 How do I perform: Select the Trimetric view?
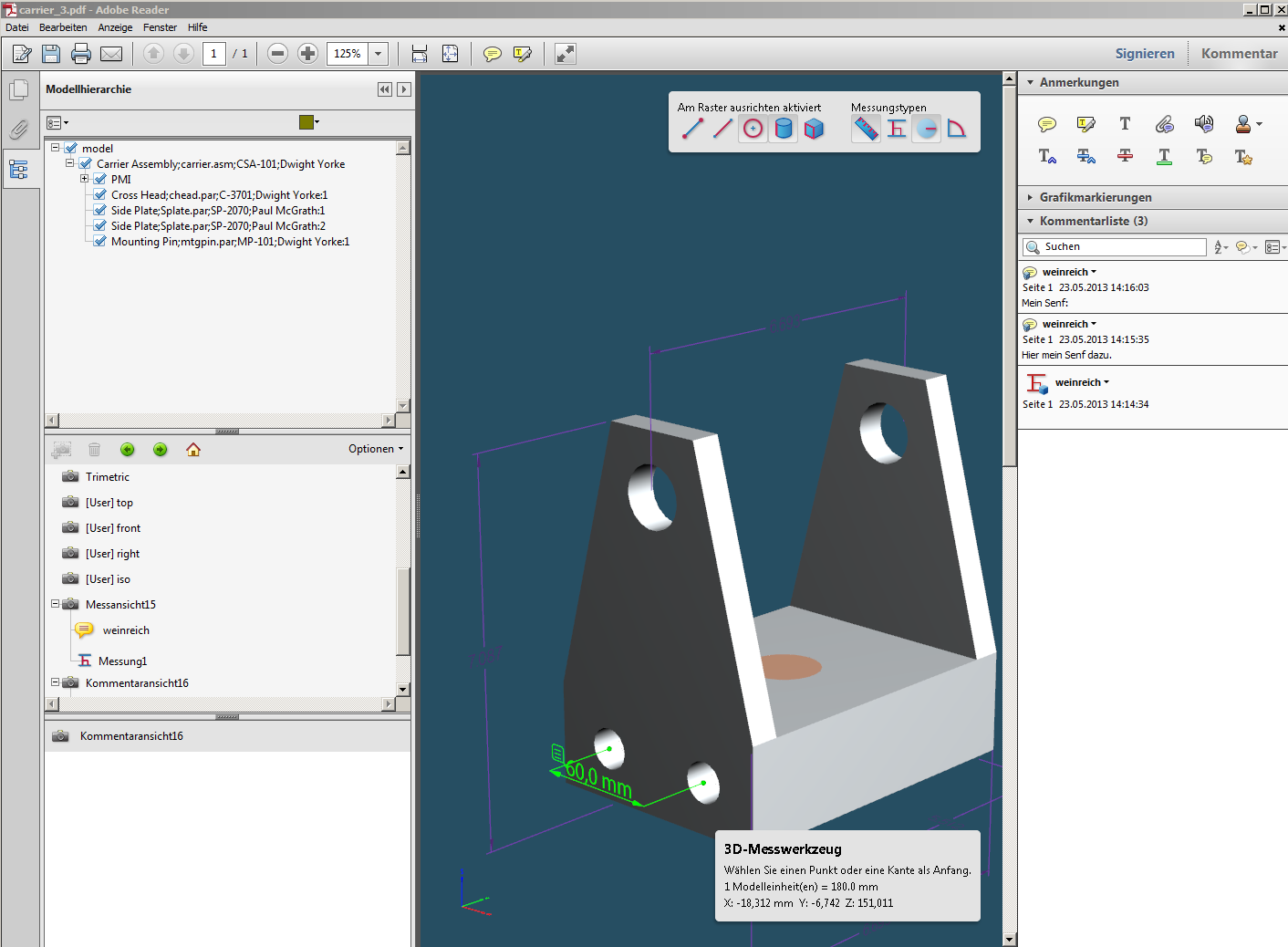click(108, 476)
